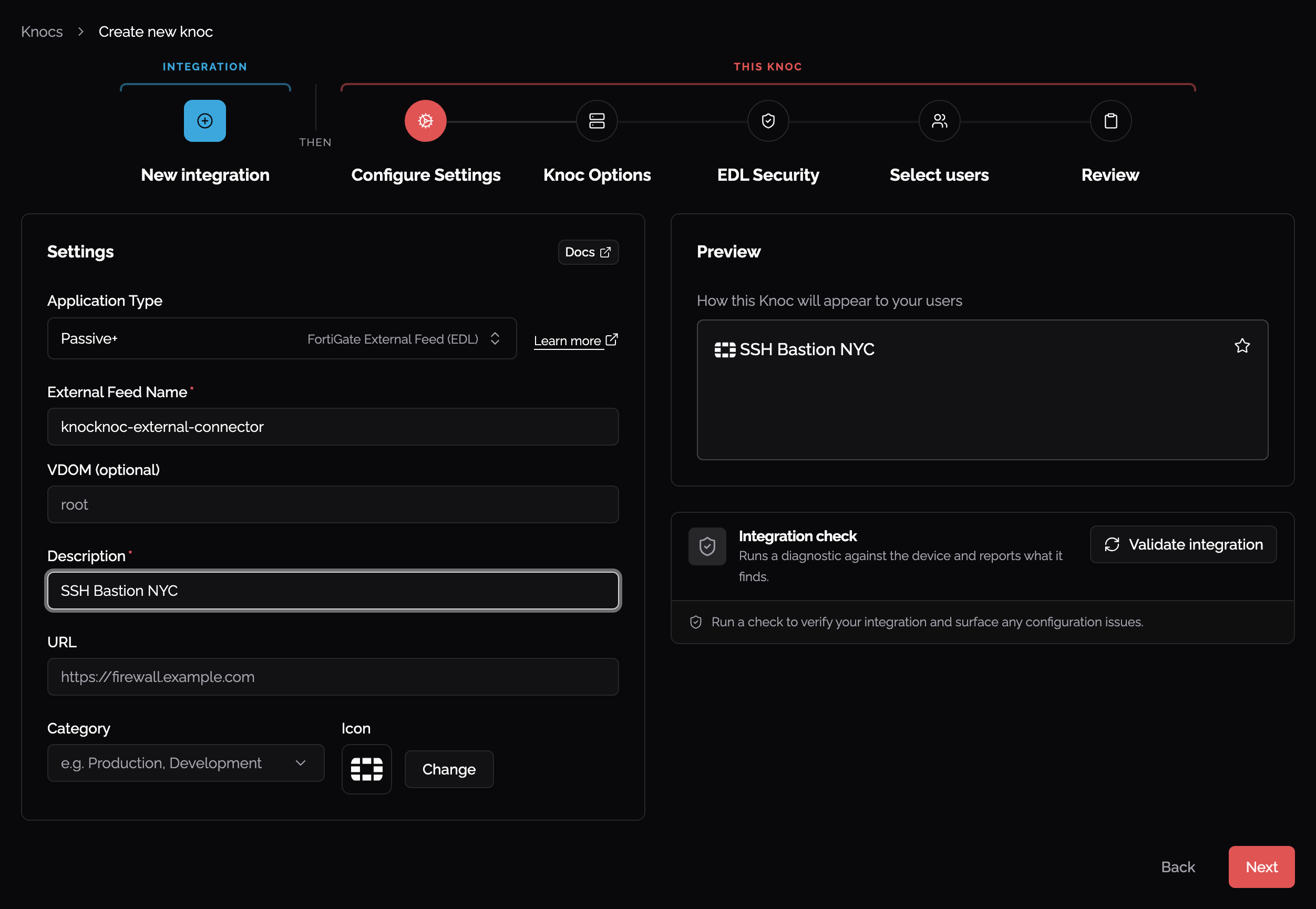Switch to the Knoc Options step label
Image resolution: width=1316 pixels, height=909 pixels.
tap(597, 175)
